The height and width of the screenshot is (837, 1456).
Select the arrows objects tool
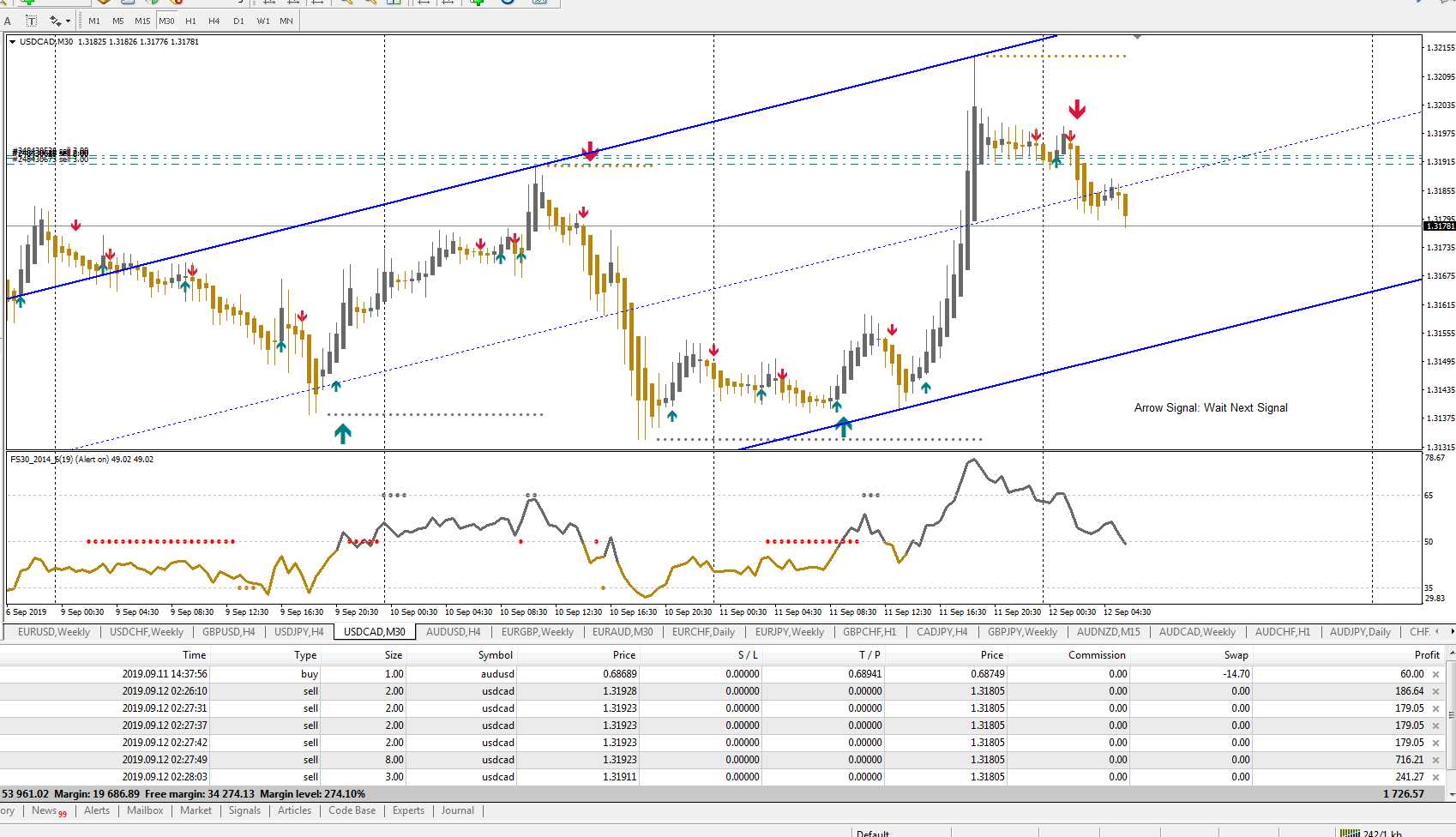click(56, 21)
